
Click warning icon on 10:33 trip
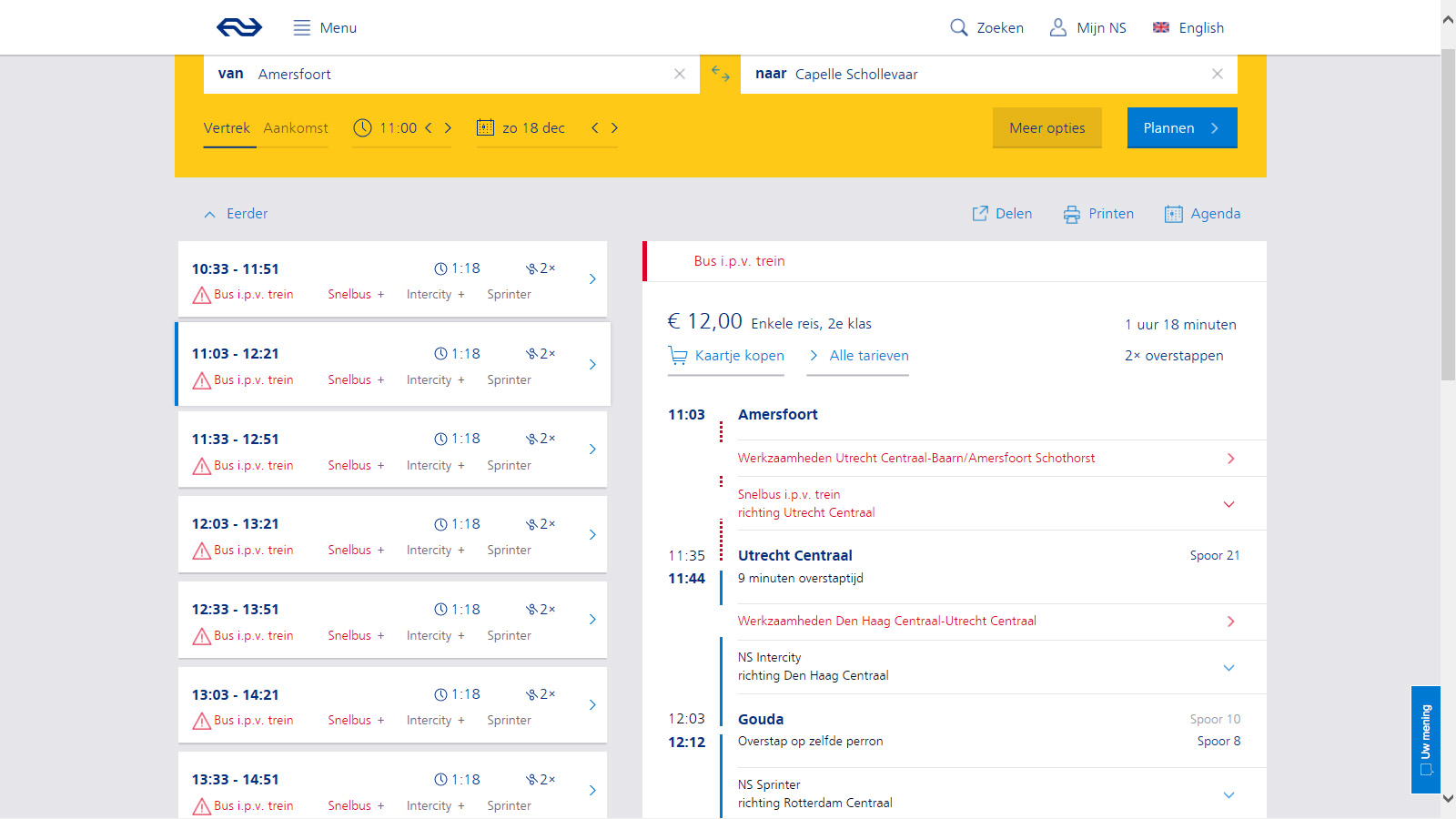tap(202, 295)
